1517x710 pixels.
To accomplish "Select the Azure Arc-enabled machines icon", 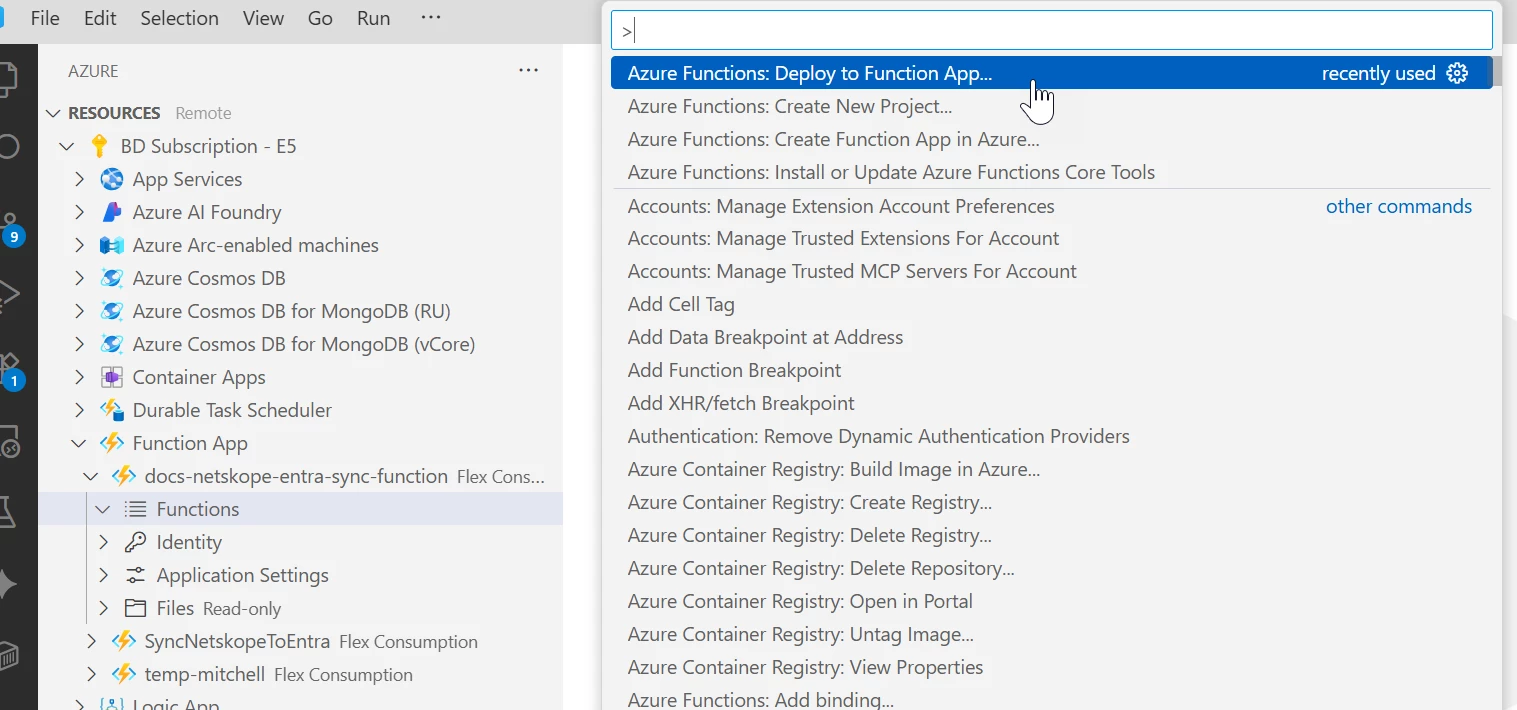I will [112, 245].
